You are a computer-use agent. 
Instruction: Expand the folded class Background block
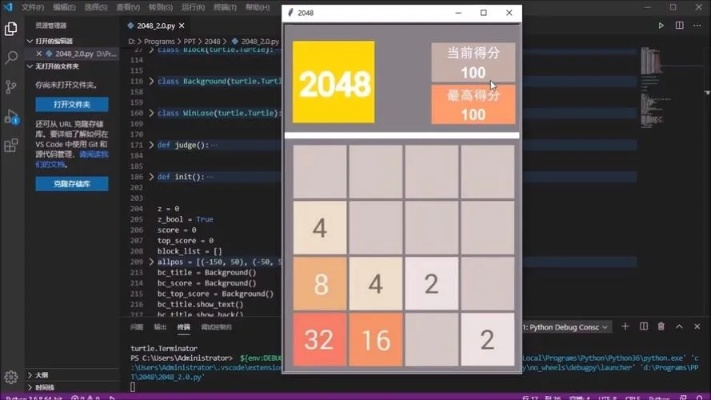151,80
